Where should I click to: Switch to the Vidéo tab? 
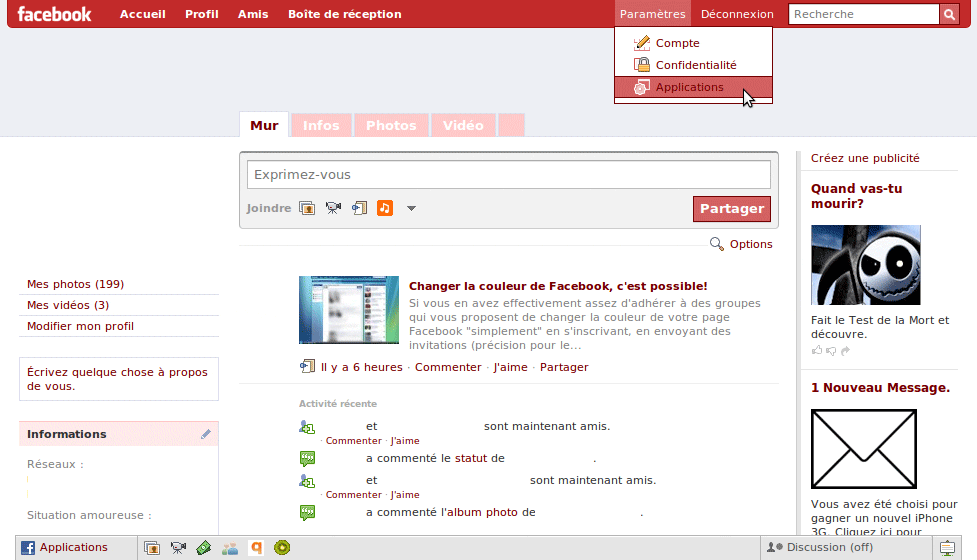(x=463, y=125)
